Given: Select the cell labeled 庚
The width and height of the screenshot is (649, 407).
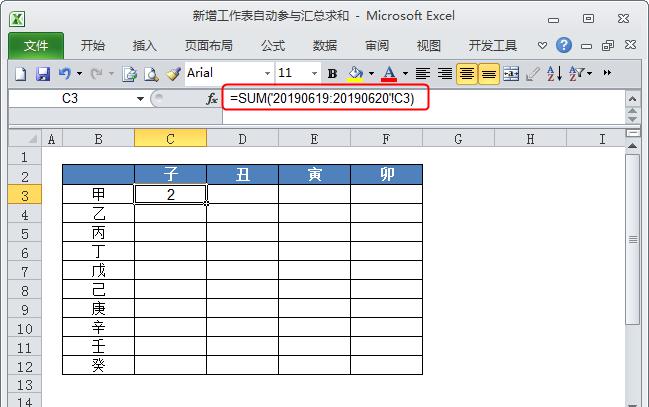Looking at the screenshot, I should tap(99, 308).
